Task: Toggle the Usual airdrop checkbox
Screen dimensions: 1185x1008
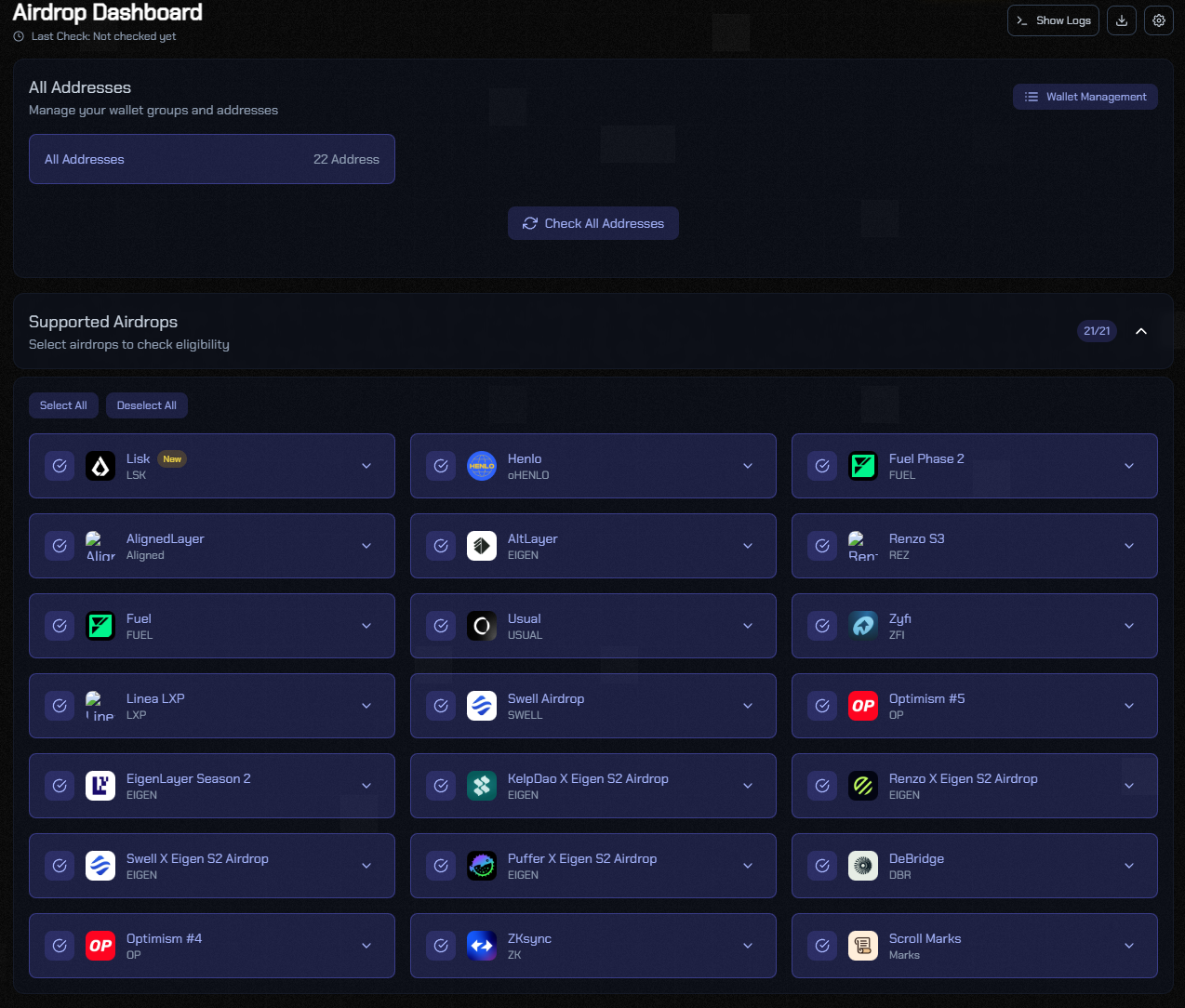Action: (x=441, y=626)
